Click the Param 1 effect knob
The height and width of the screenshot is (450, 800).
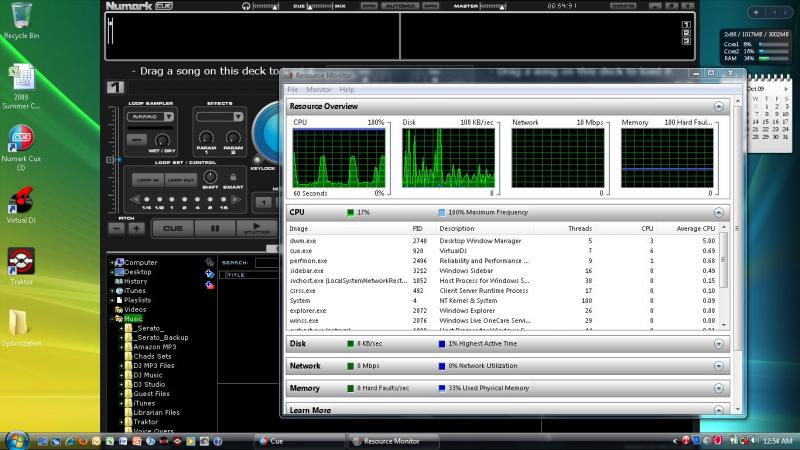click(206, 137)
